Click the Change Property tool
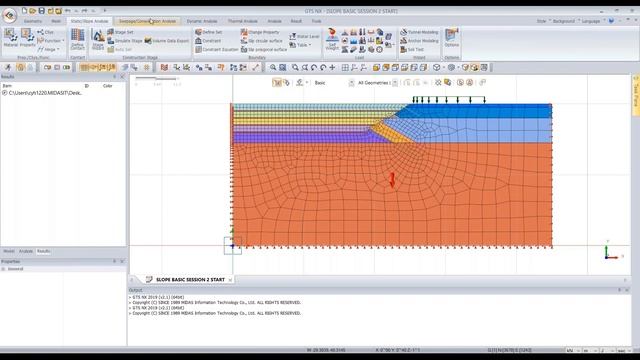Viewport: 640px width, 360px height. [x=260, y=32]
